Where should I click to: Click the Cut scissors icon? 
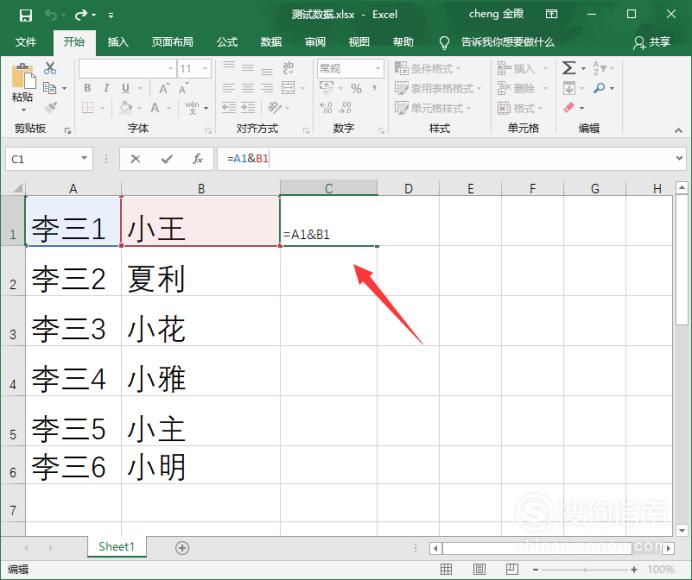click(x=50, y=68)
